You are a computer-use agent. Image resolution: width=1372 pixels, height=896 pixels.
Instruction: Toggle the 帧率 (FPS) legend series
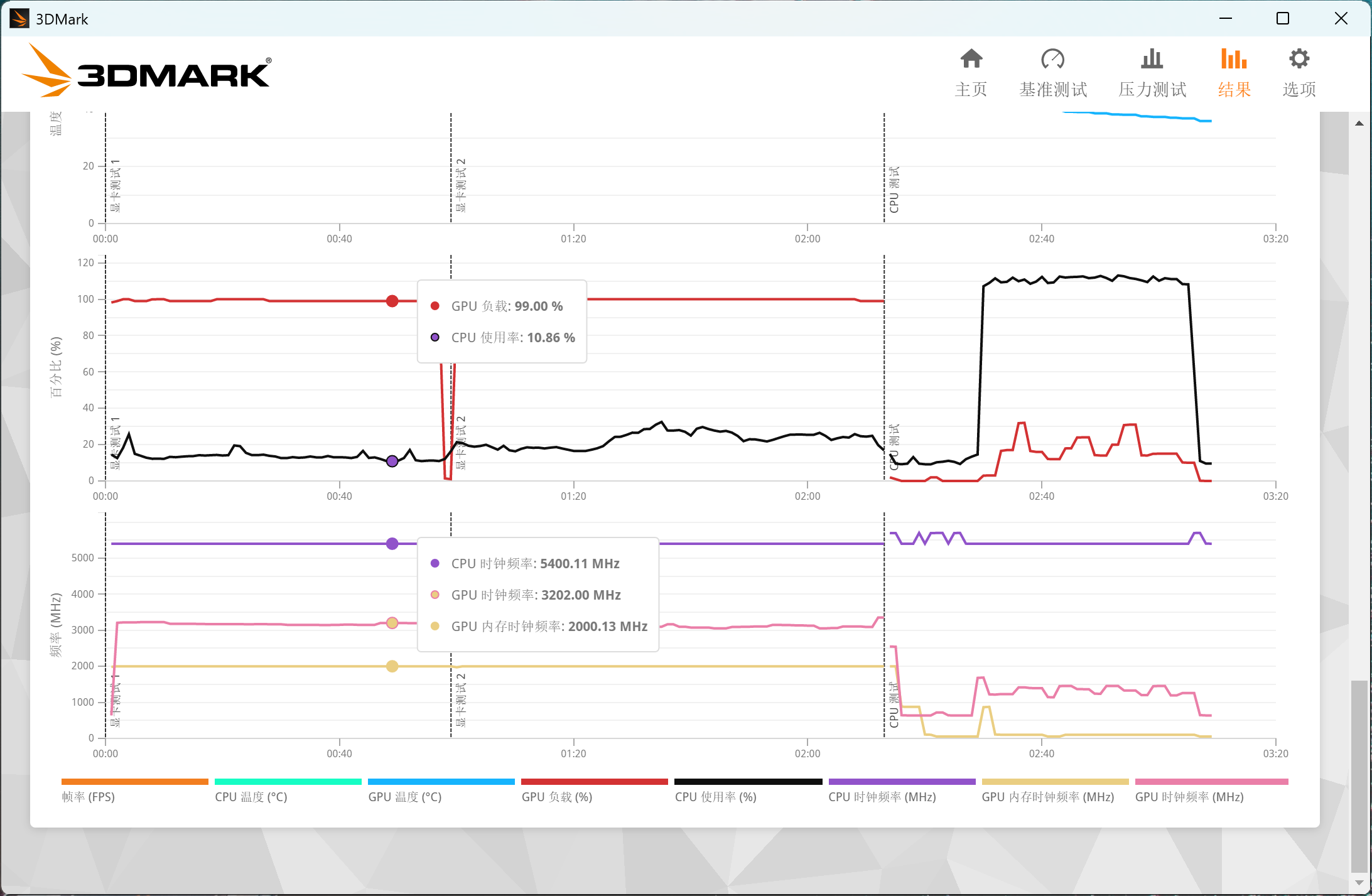click(x=89, y=796)
